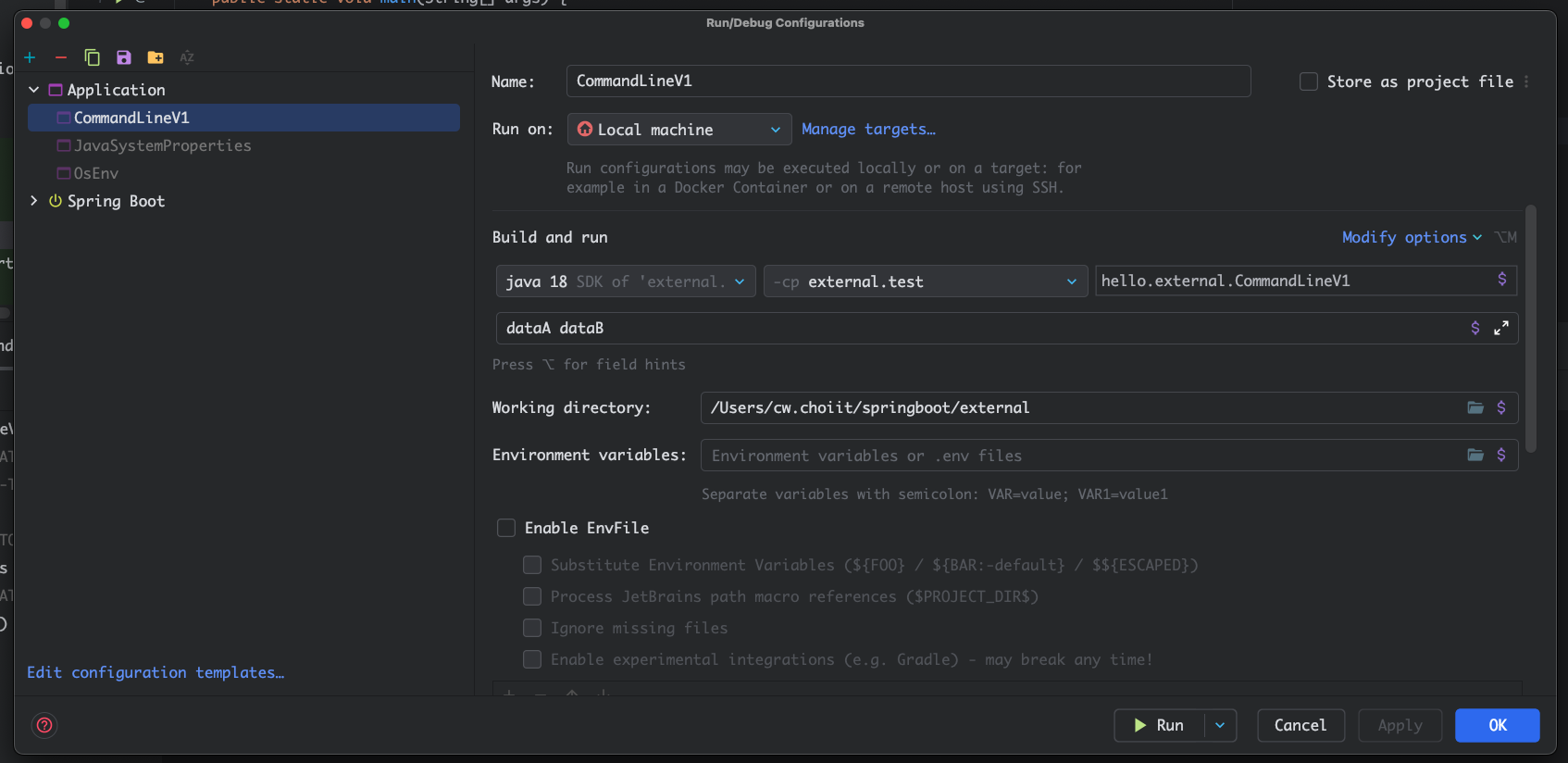Expand the program arguments field

(1501, 328)
